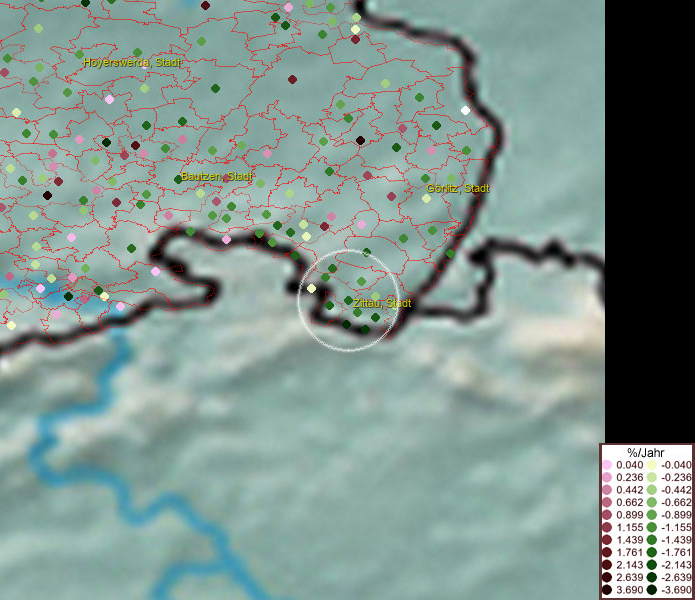Image resolution: width=695 pixels, height=600 pixels.
Task: Select the 0.040 pink legend swatch
Action: [606, 465]
